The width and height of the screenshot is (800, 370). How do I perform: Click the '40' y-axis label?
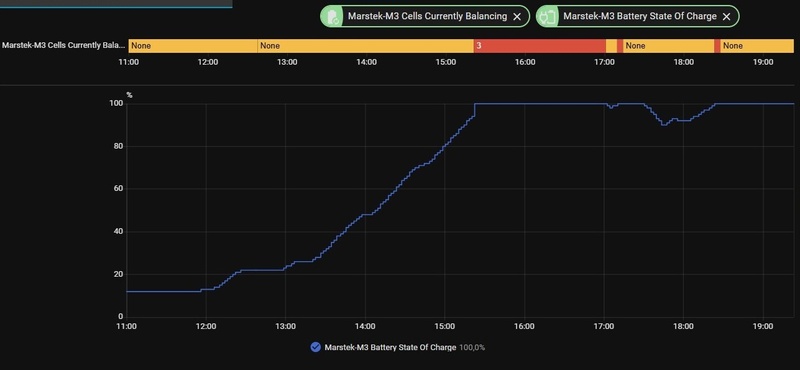pos(118,232)
